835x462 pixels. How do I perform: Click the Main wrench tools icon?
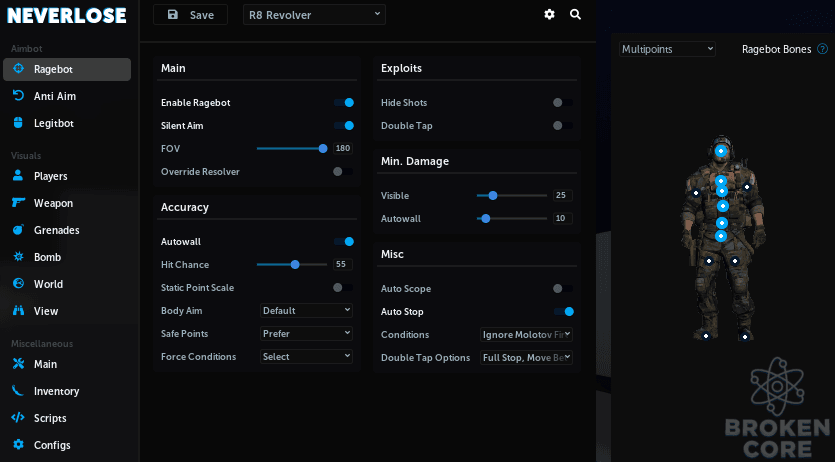coord(19,364)
